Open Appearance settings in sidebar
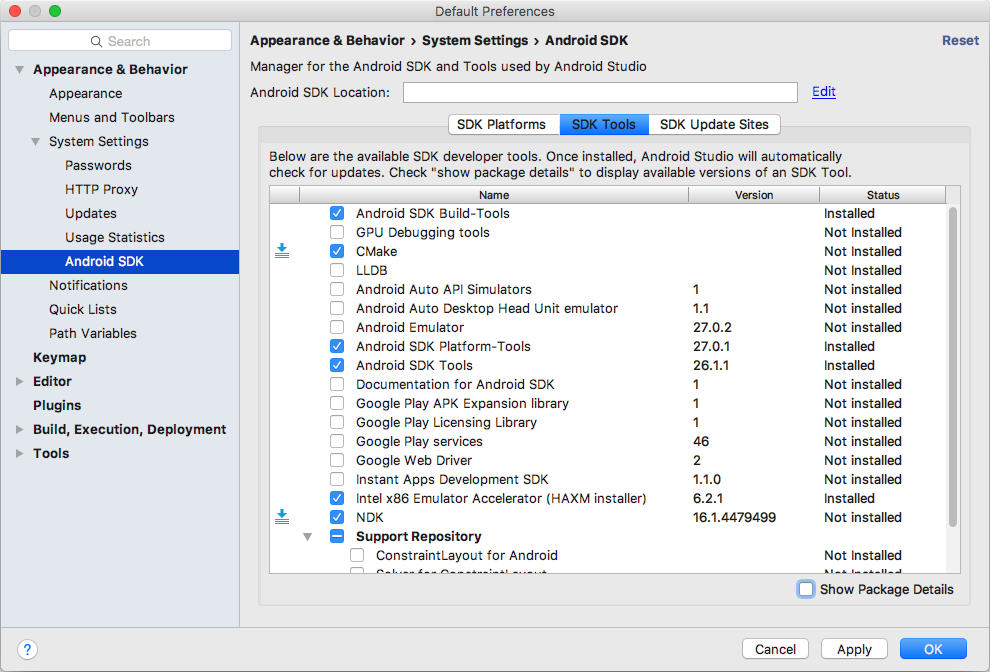Screen dimensions: 990x672 pos(86,93)
